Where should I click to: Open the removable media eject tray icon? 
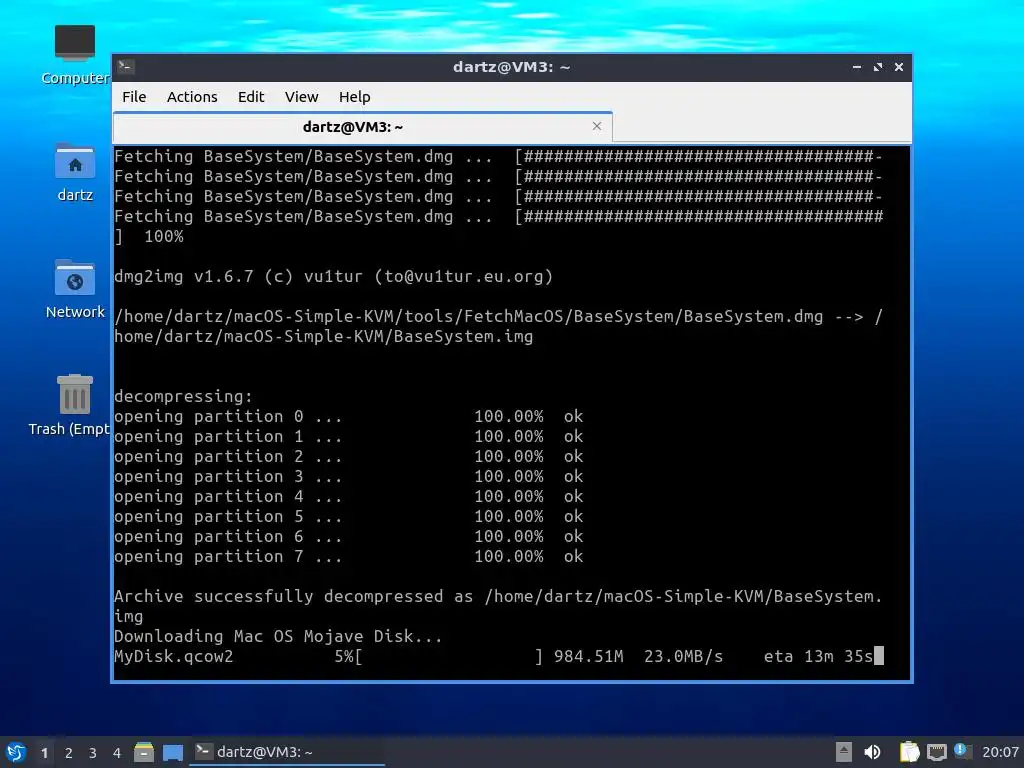pyautogui.click(x=844, y=752)
